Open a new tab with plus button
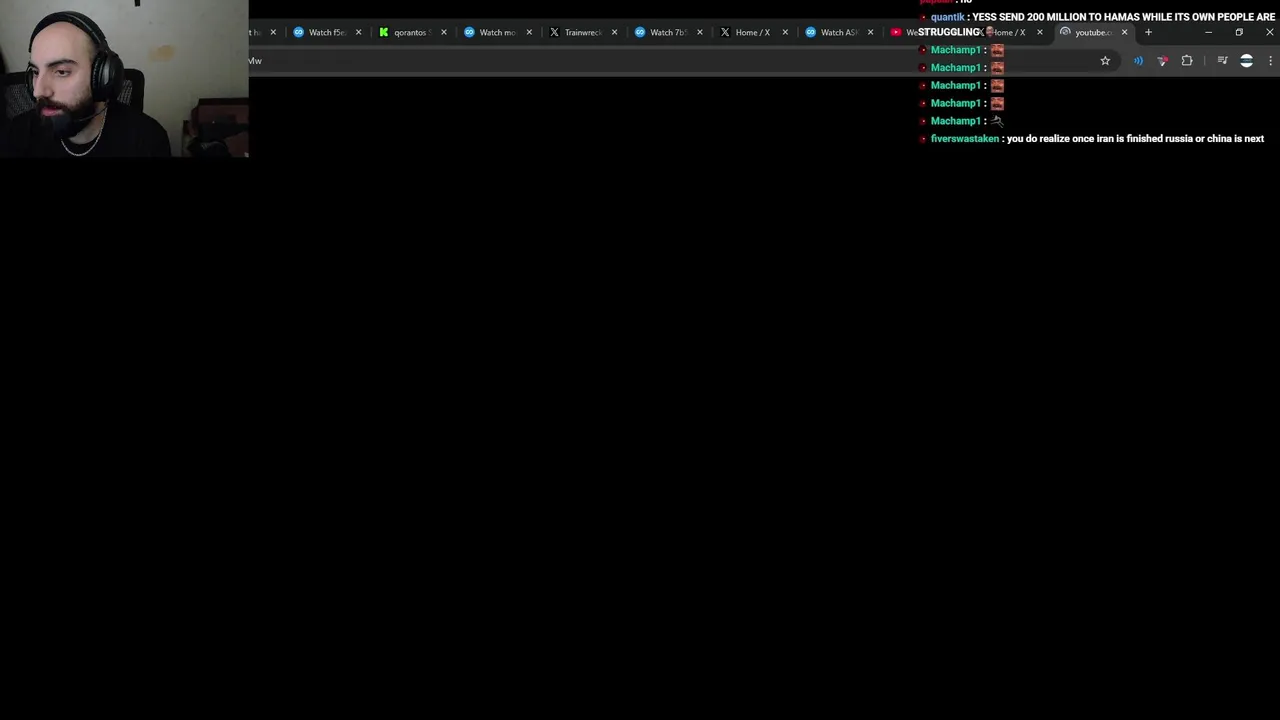 (1148, 32)
